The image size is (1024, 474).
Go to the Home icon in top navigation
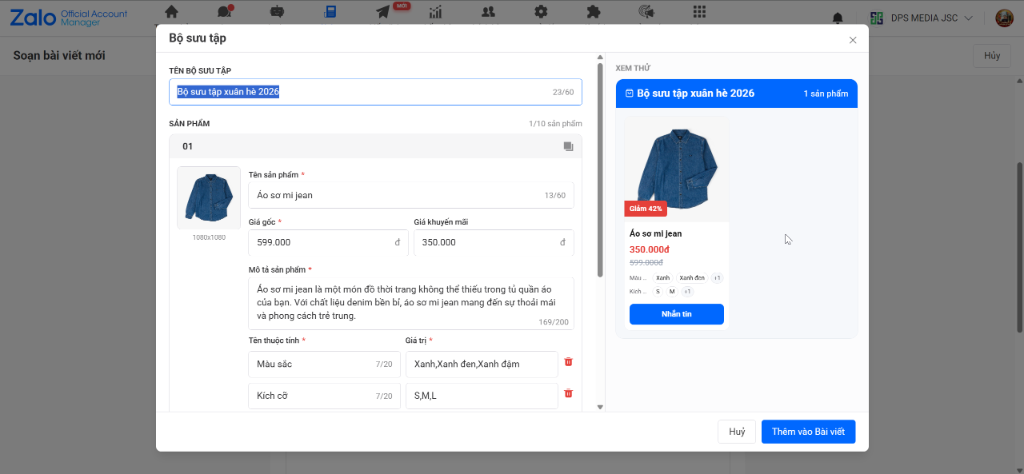171,12
